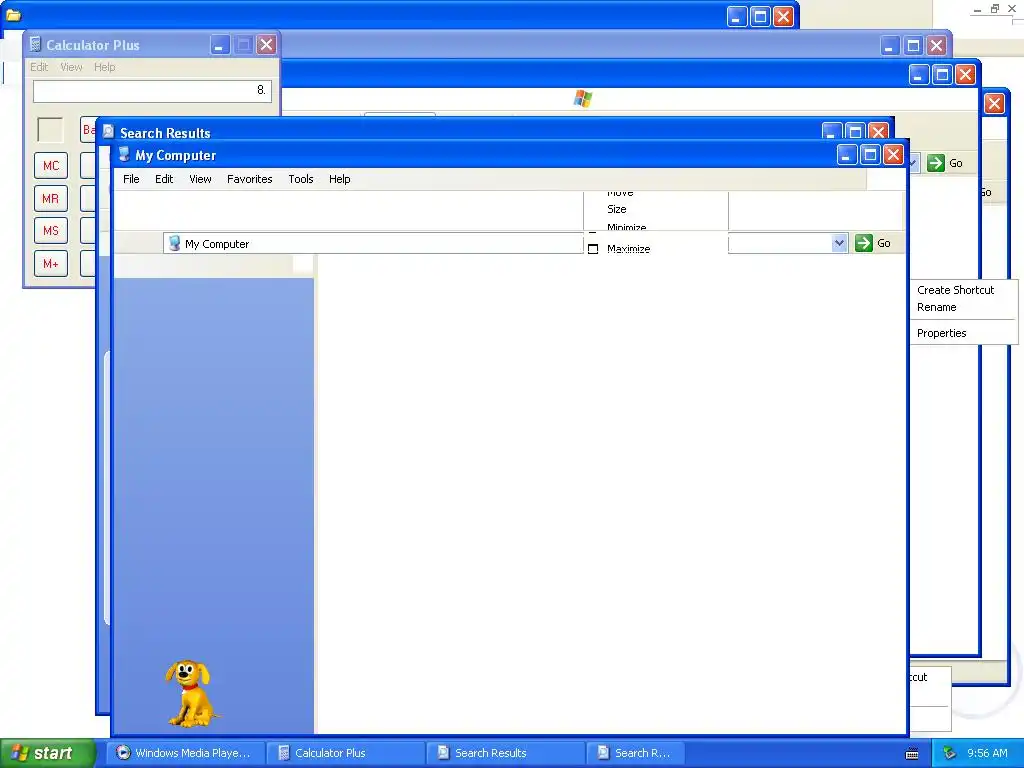Switch to Windows Media Player taskbar button

click(185, 753)
